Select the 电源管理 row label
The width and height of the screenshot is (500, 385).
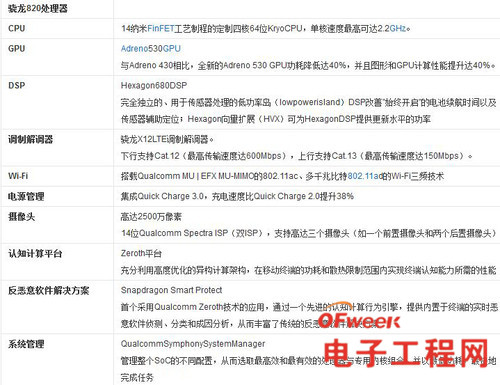coord(26,197)
